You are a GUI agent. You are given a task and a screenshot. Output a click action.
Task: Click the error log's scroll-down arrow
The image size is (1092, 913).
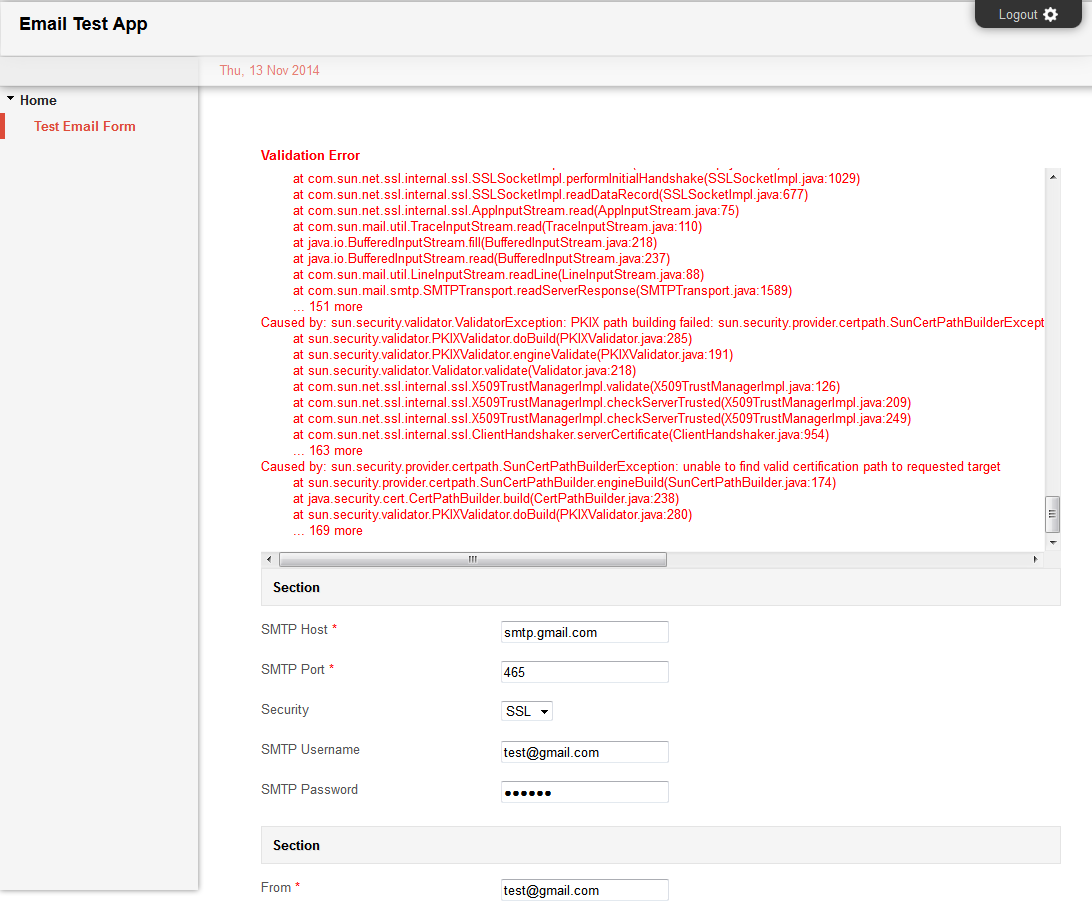pos(1052,542)
